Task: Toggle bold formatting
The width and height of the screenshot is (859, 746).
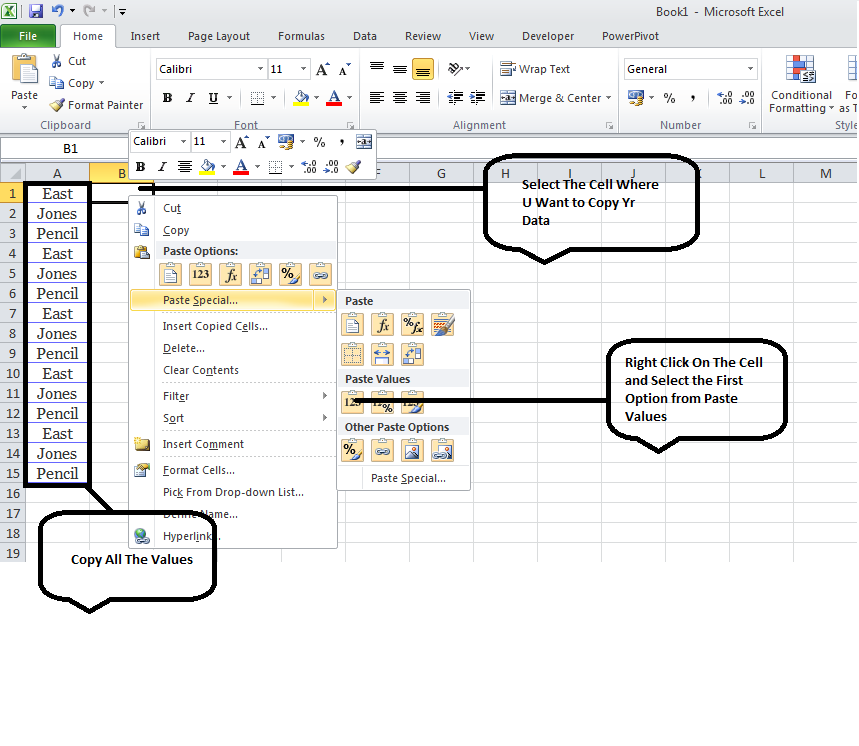Action: click(x=167, y=98)
